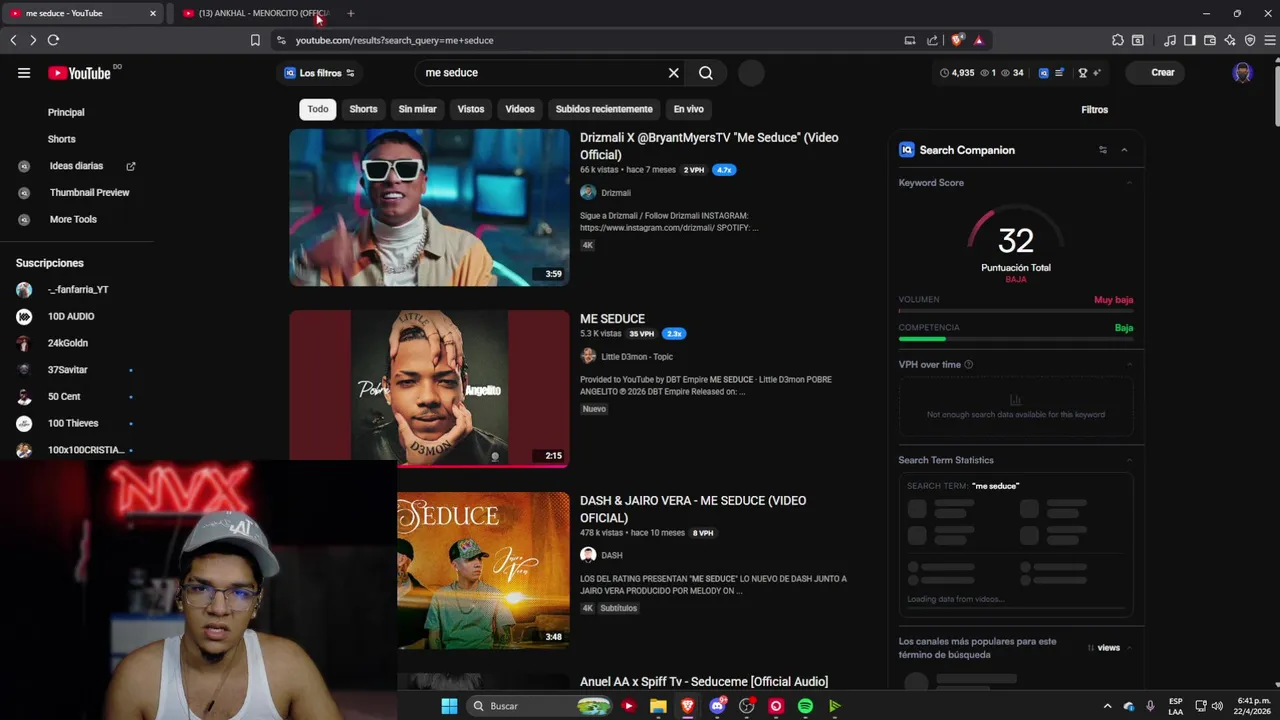Image resolution: width=1280 pixels, height=720 pixels.
Task: Open Little D3mon - Topic channel link
Action: point(637,357)
